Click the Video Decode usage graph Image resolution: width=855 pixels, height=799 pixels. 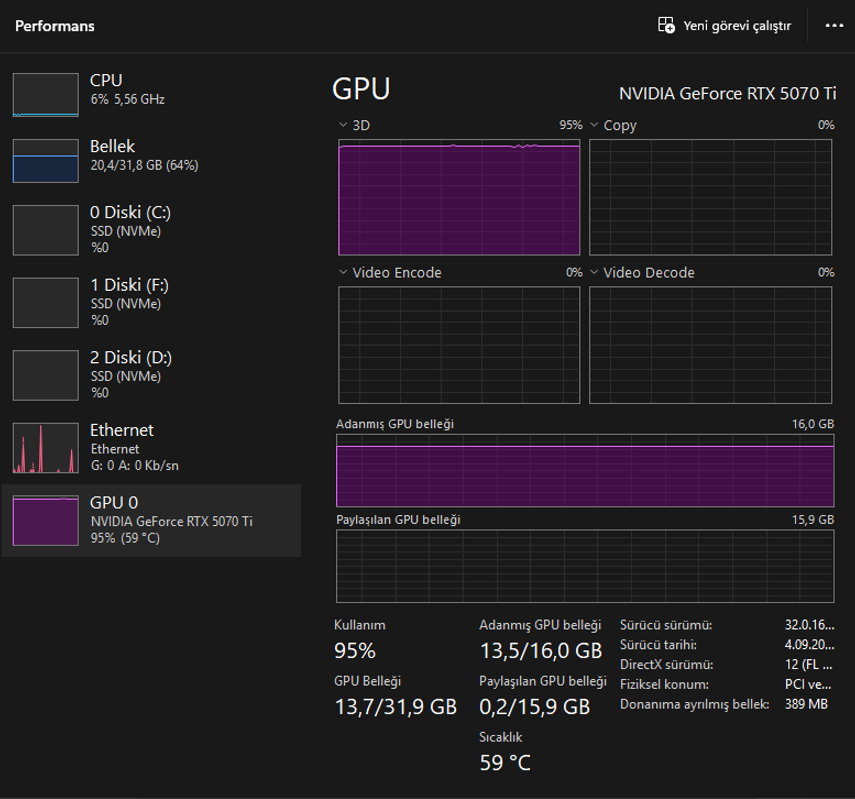tap(711, 345)
